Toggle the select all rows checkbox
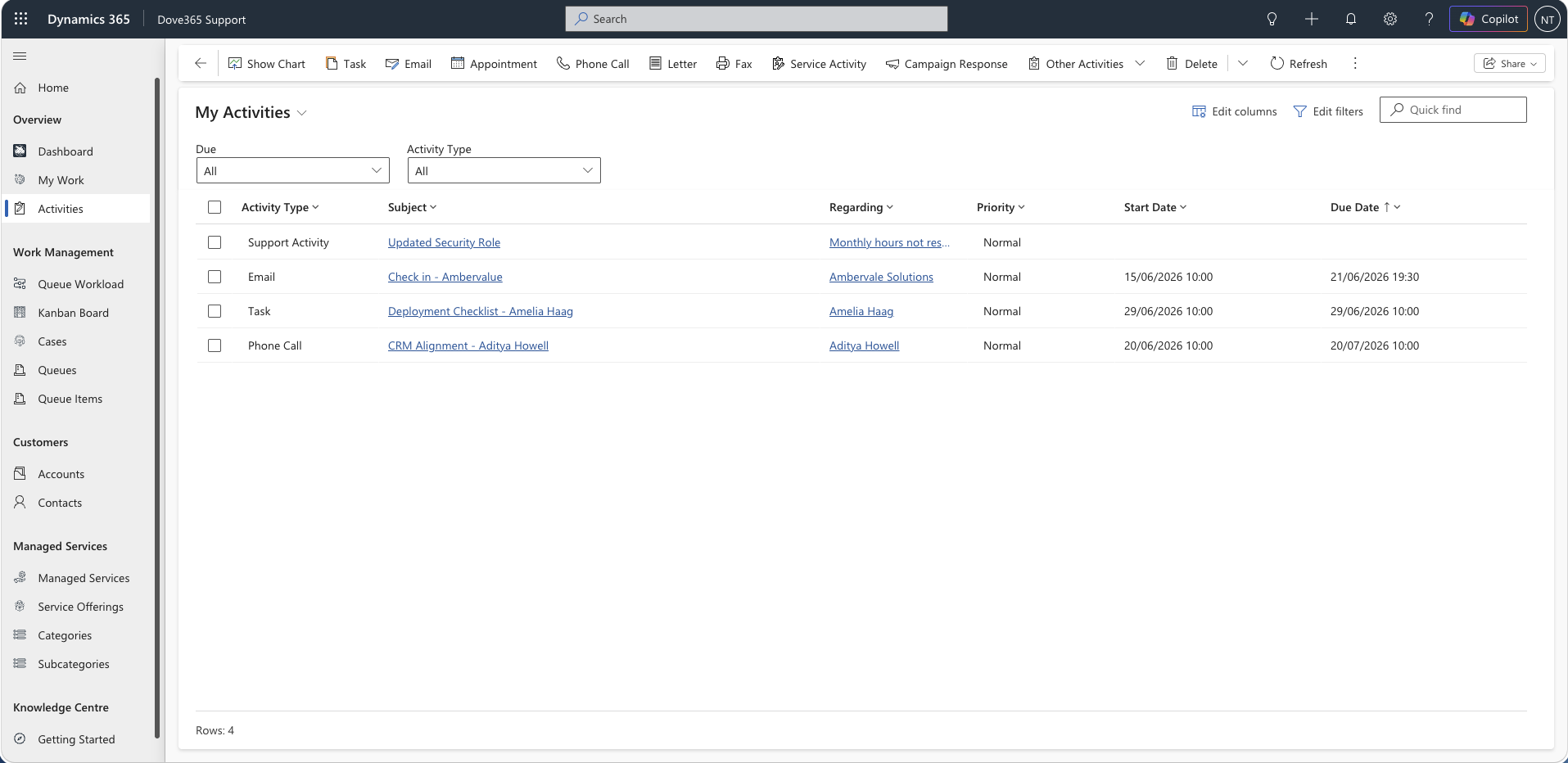The height and width of the screenshot is (763, 1568). click(x=215, y=207)
